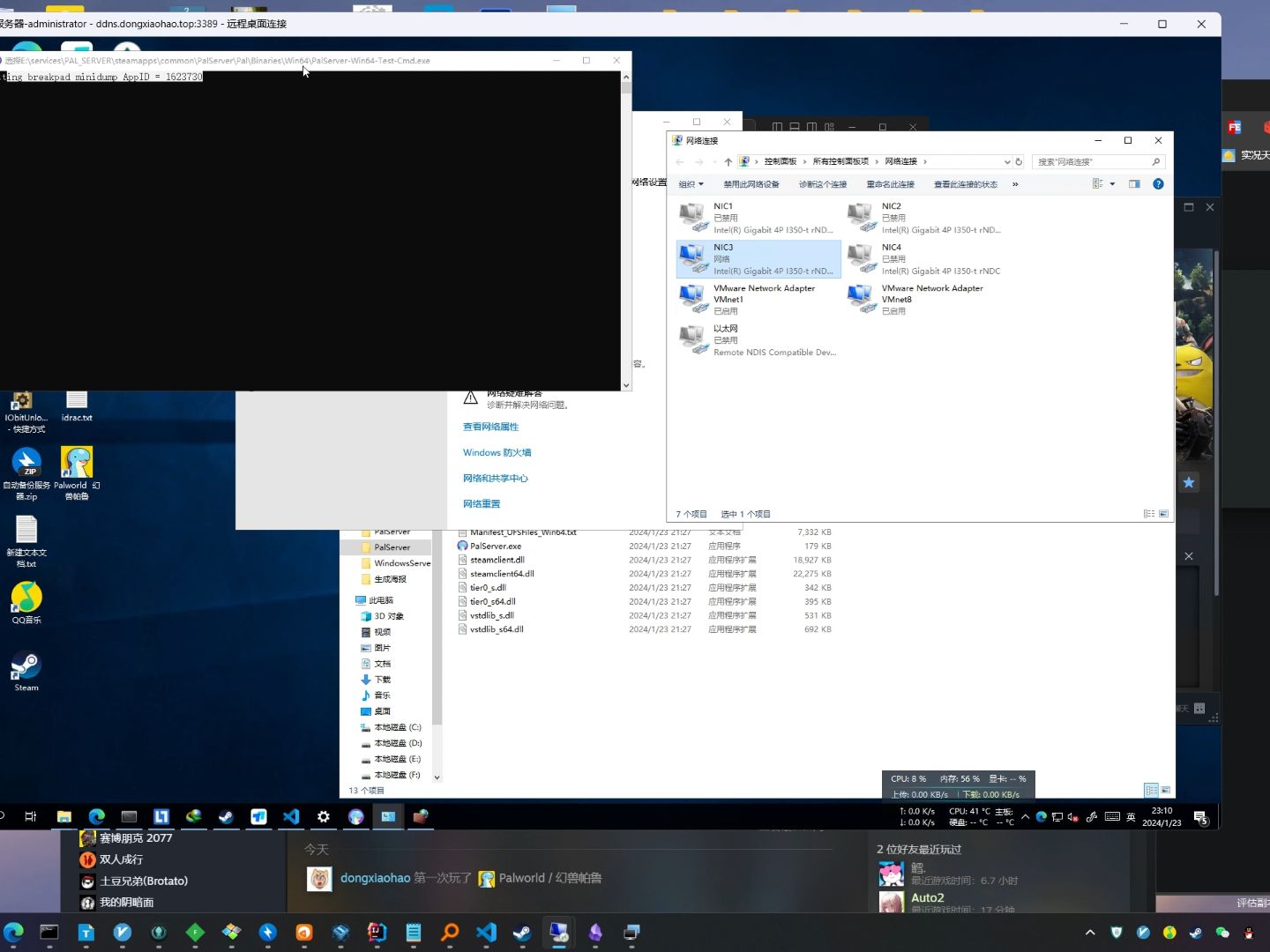1270x952 pixels.
Task: Select the NIC4 network adapter icon
Action: [862, 258]
